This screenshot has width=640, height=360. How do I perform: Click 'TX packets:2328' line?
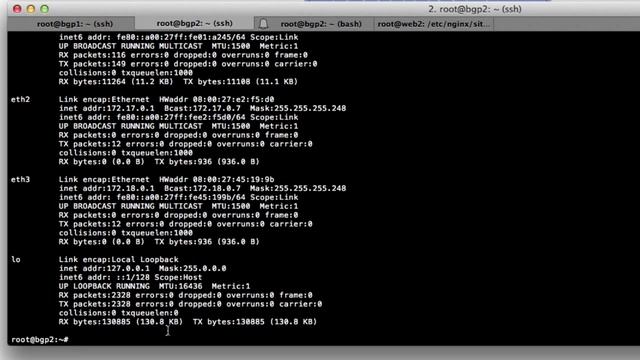click(x=191, y=304)
